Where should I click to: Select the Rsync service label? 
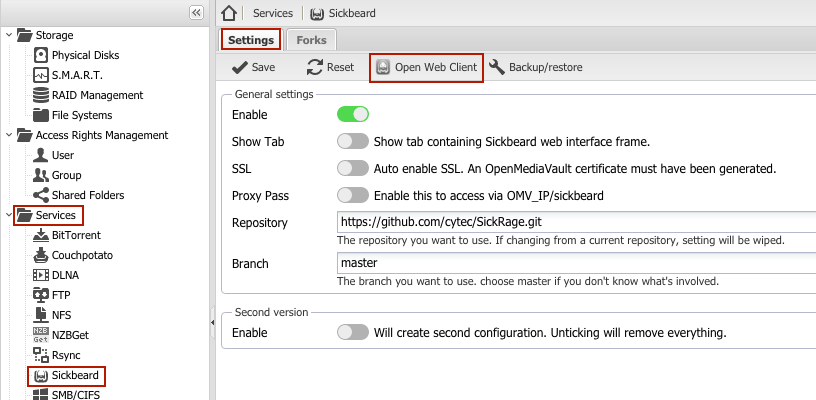point(66,355)
